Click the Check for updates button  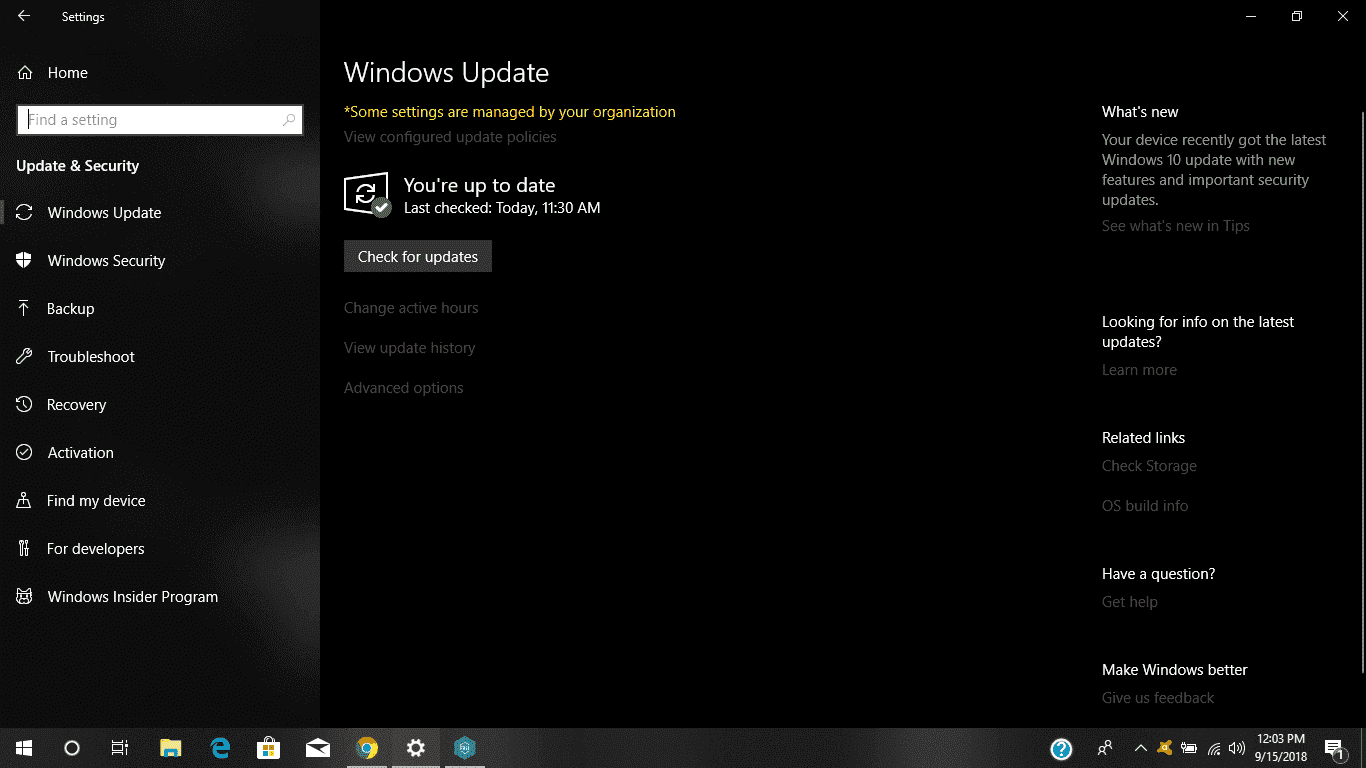tap(418, 257)
